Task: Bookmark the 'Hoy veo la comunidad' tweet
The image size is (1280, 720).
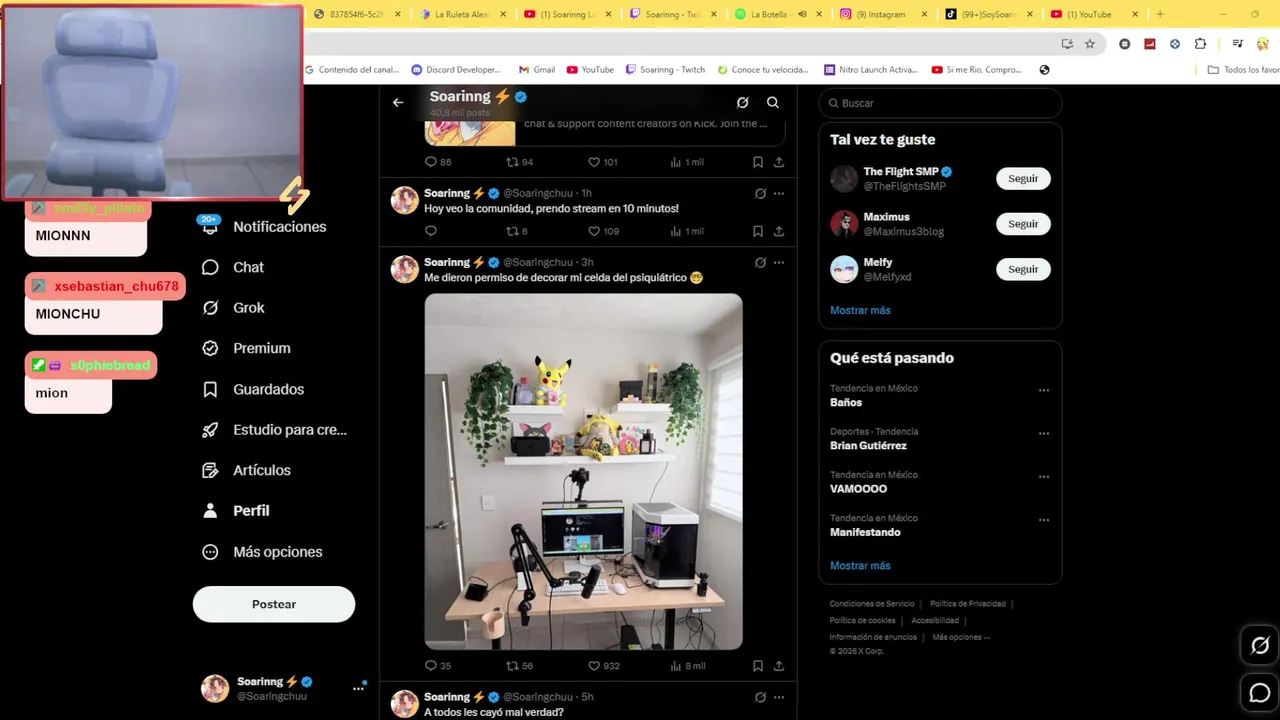Action: point(758,231)
